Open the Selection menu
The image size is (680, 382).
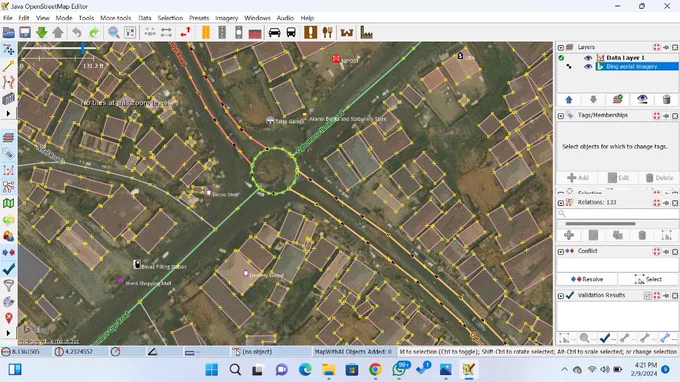coord(170,18)
